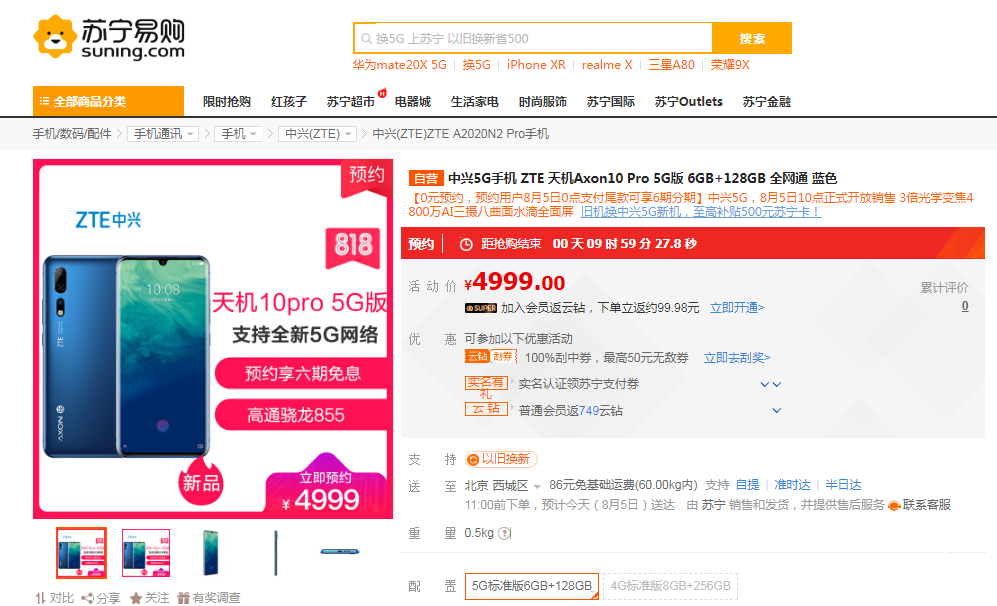This screenshot has width=997, height=606.
Task: Select the first red-bordered product thumbnail
Action: [x=81, y=553]
